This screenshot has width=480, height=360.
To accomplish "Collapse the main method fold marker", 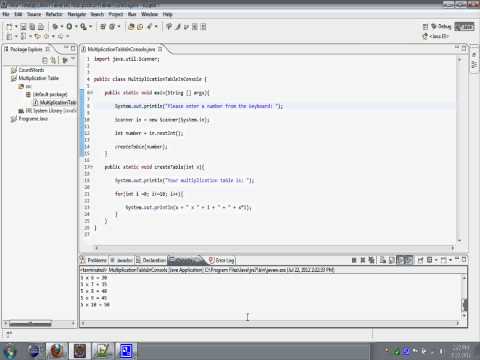I will 91,93.
